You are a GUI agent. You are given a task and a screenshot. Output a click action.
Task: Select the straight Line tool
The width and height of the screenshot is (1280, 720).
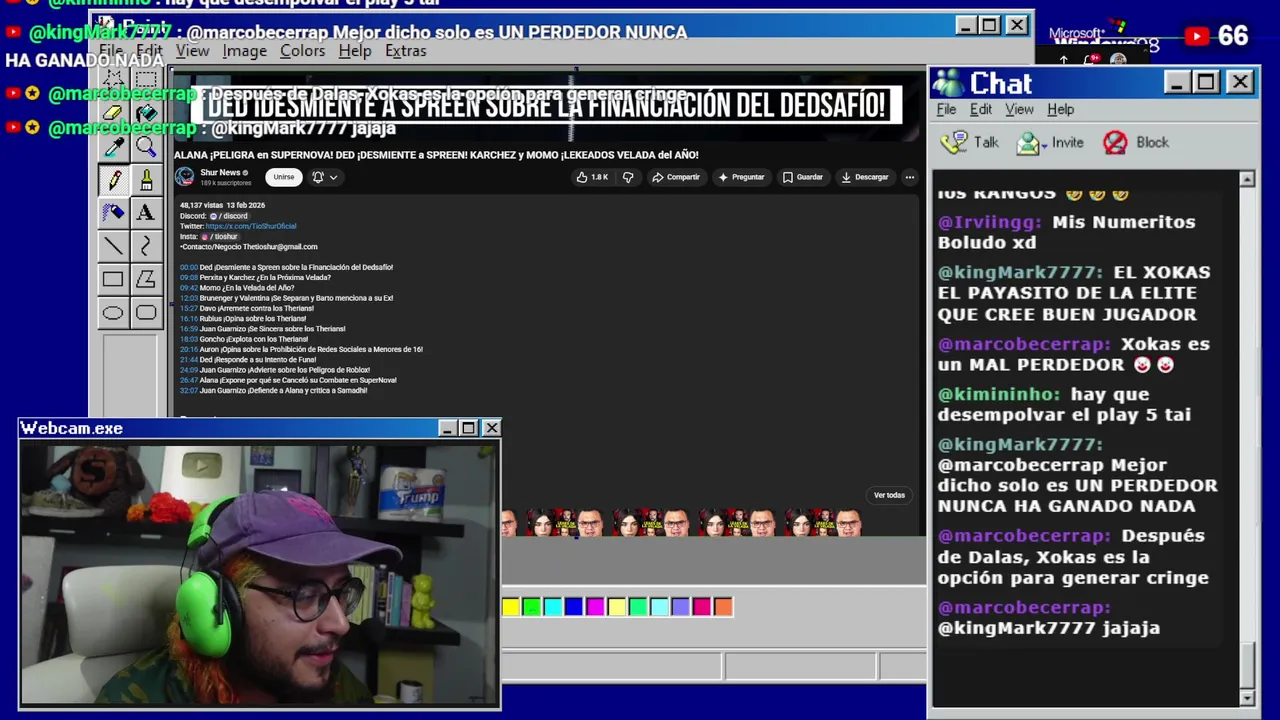(113, 246)
